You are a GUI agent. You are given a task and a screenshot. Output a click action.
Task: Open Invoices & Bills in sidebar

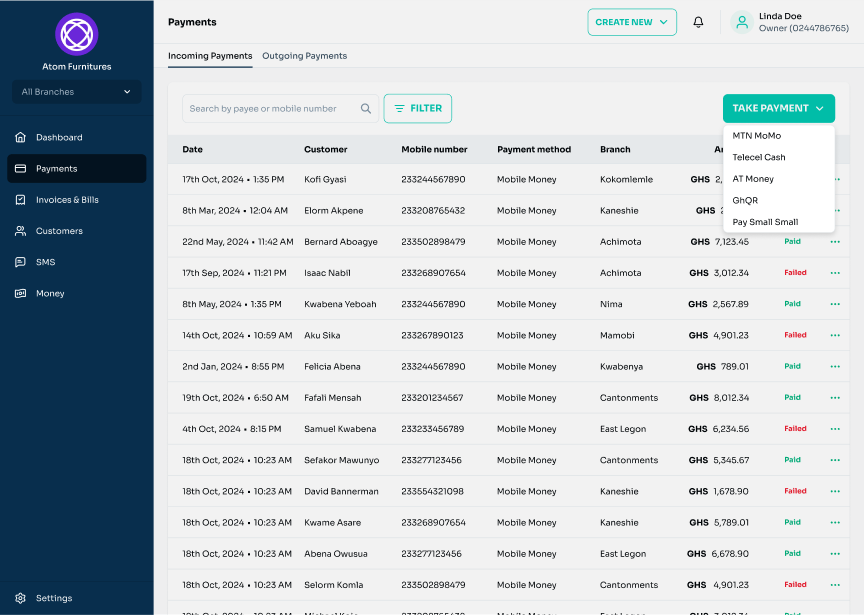point(67,200)
